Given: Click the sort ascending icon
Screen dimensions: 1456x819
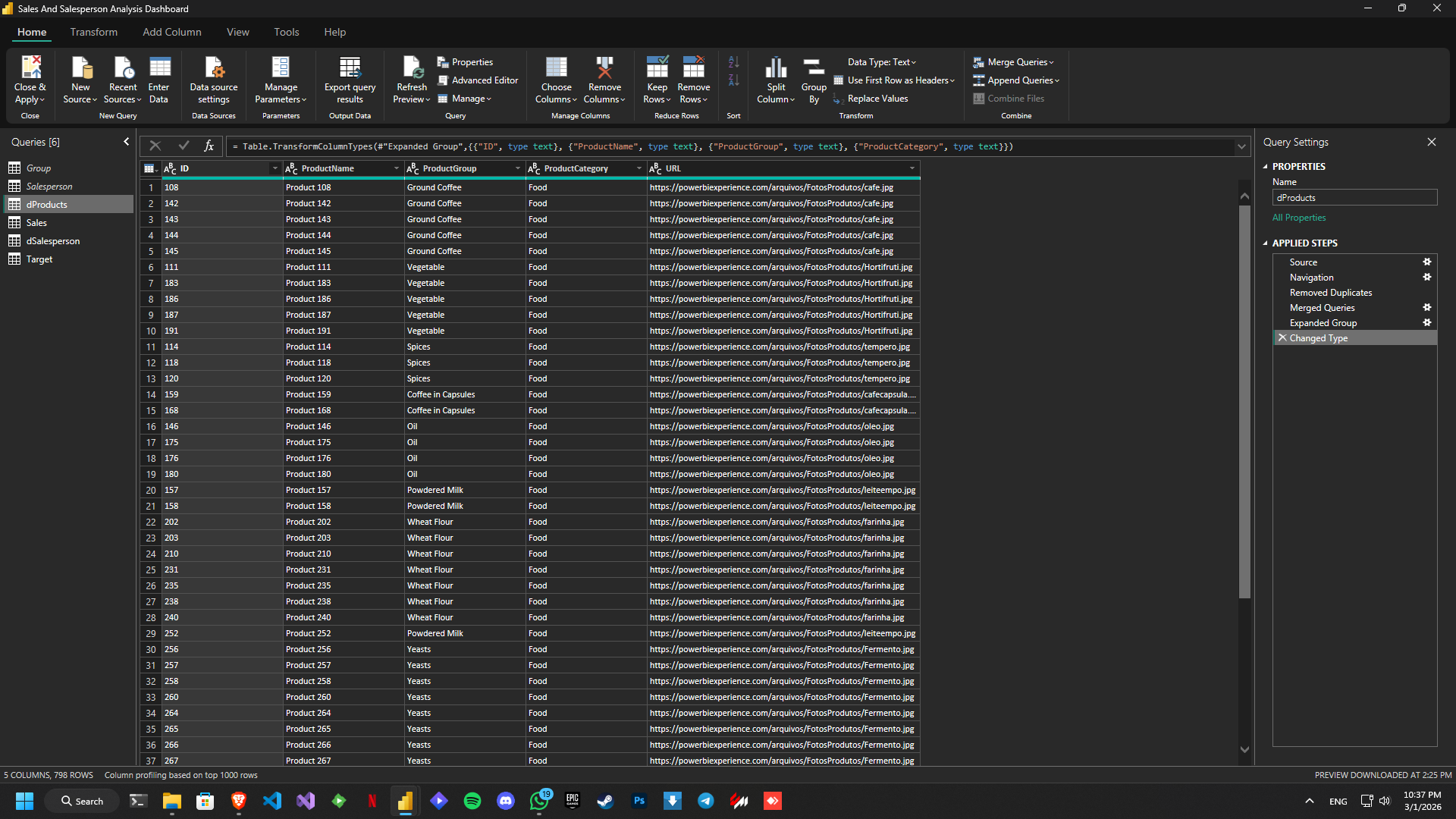Looking at the screenshot, I should [733, 61].
